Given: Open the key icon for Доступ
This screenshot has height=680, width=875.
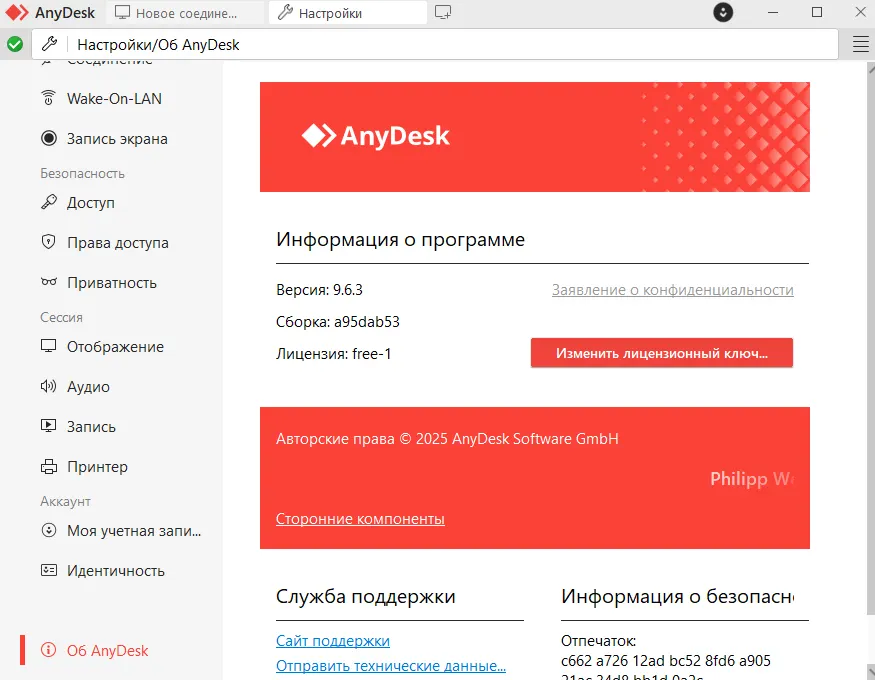Looking at the screenshot, I should pyautogui.click(x=48, y=203).
